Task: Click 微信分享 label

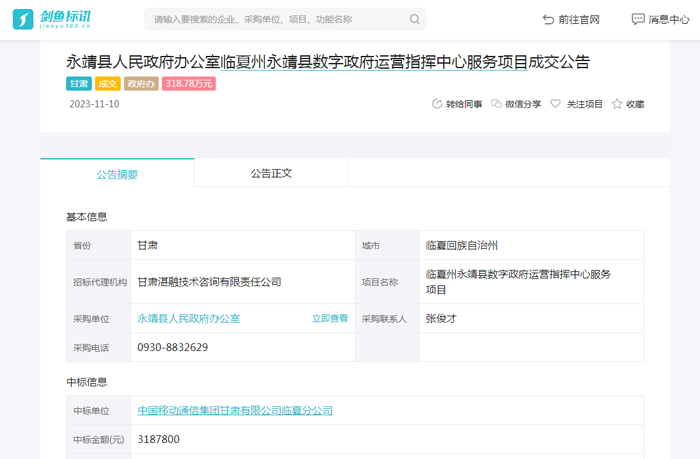Action: 523,104
